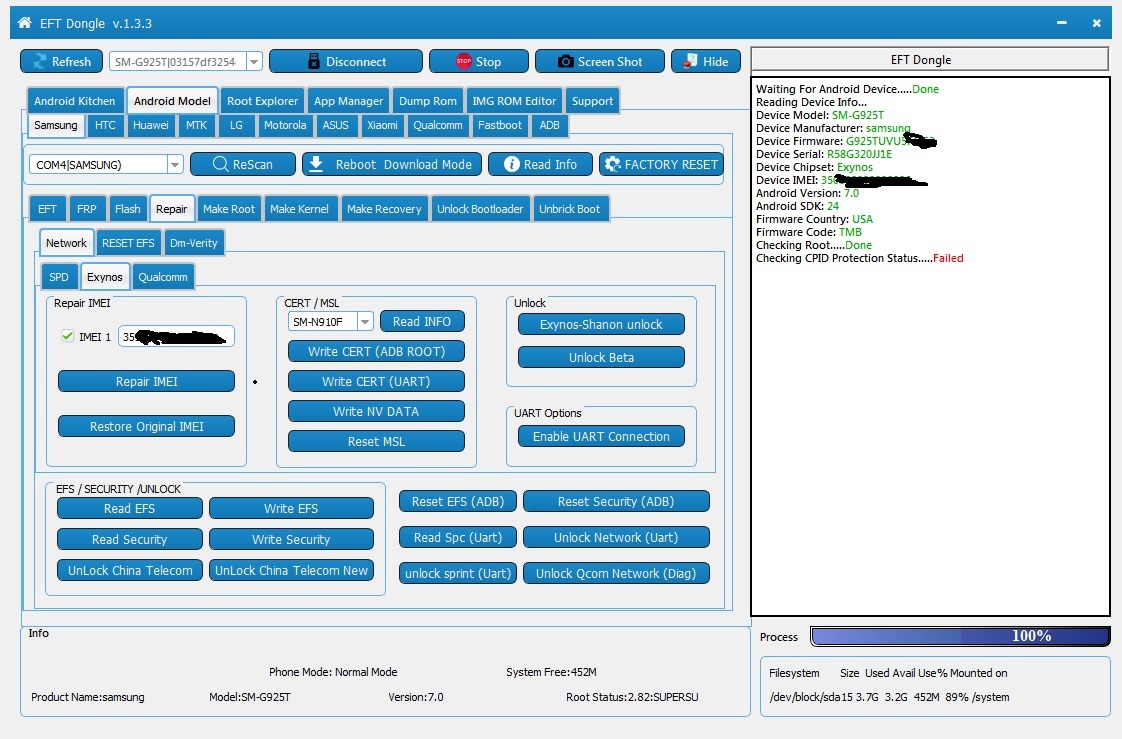Select the Xiaomi brand tab

click(382, 125)
